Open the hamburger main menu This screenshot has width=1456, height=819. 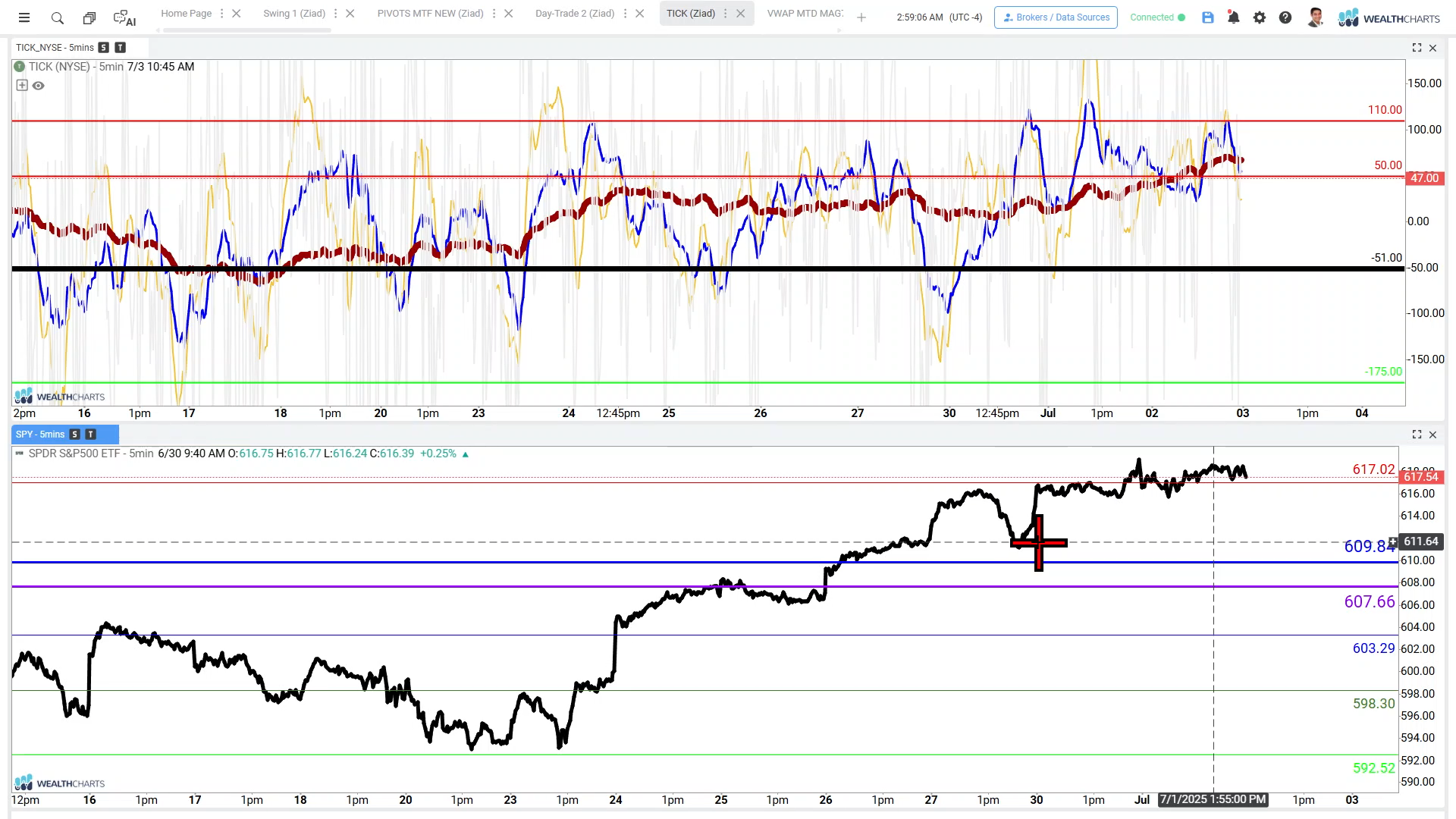tap(24, 17)
